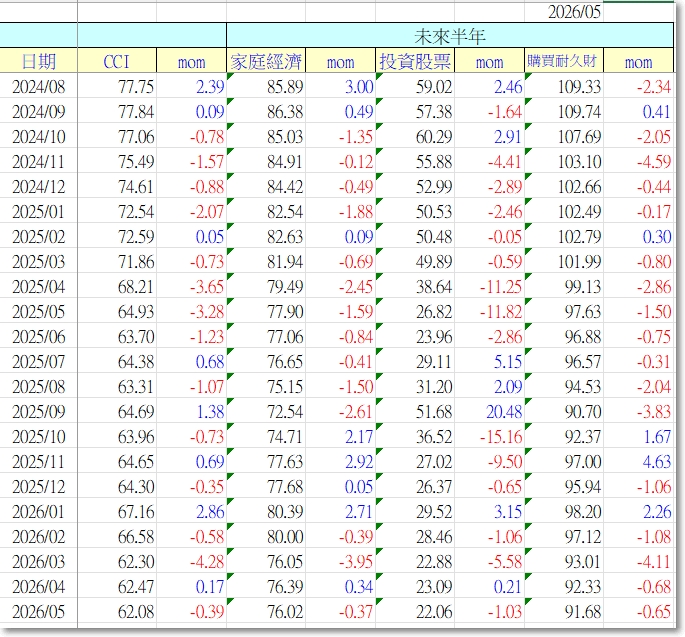The image size is (685, 637).
Task: Select the 日期 header cell
Action: tap(38, 61)
